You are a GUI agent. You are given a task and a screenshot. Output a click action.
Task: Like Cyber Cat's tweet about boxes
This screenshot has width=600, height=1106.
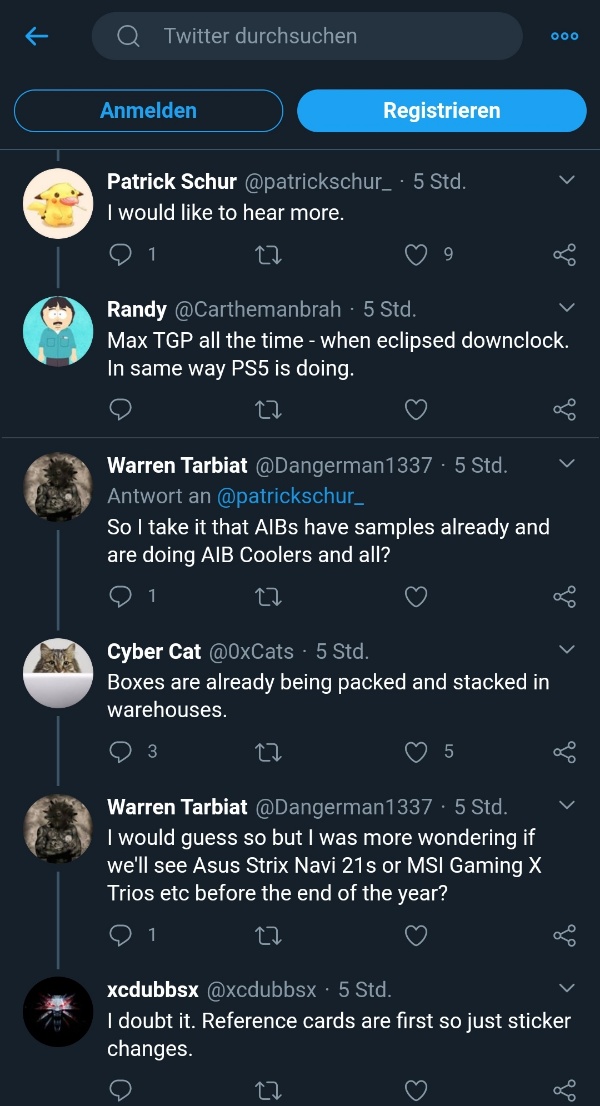pos(416,750)
